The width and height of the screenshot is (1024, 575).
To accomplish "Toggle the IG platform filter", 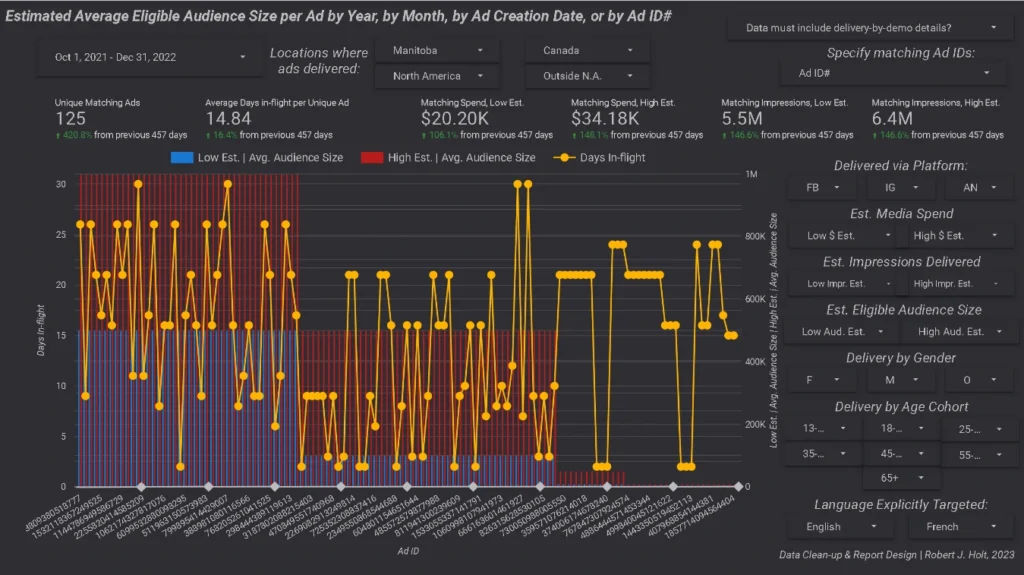I will pos(902,187).
